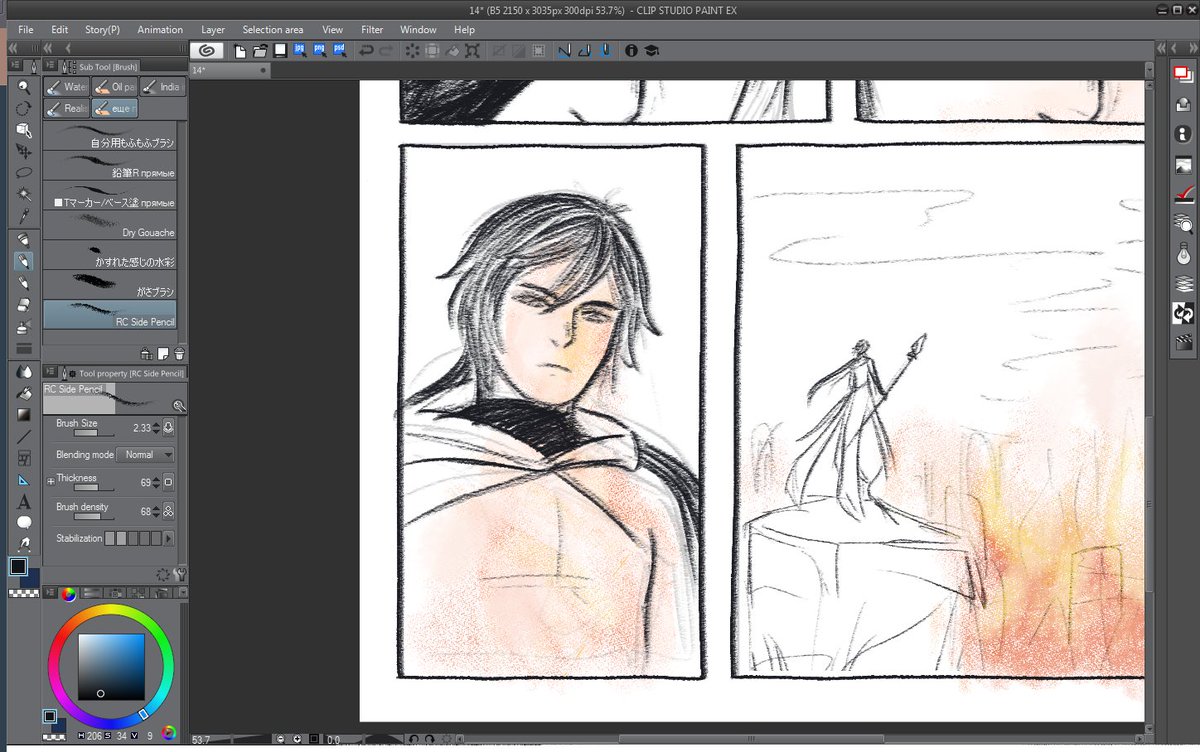Image resolution: width=1200 pixels, height=752 pixels.
Task: Open Clip Studio spiral launcher icon
Action: point(207,50)
